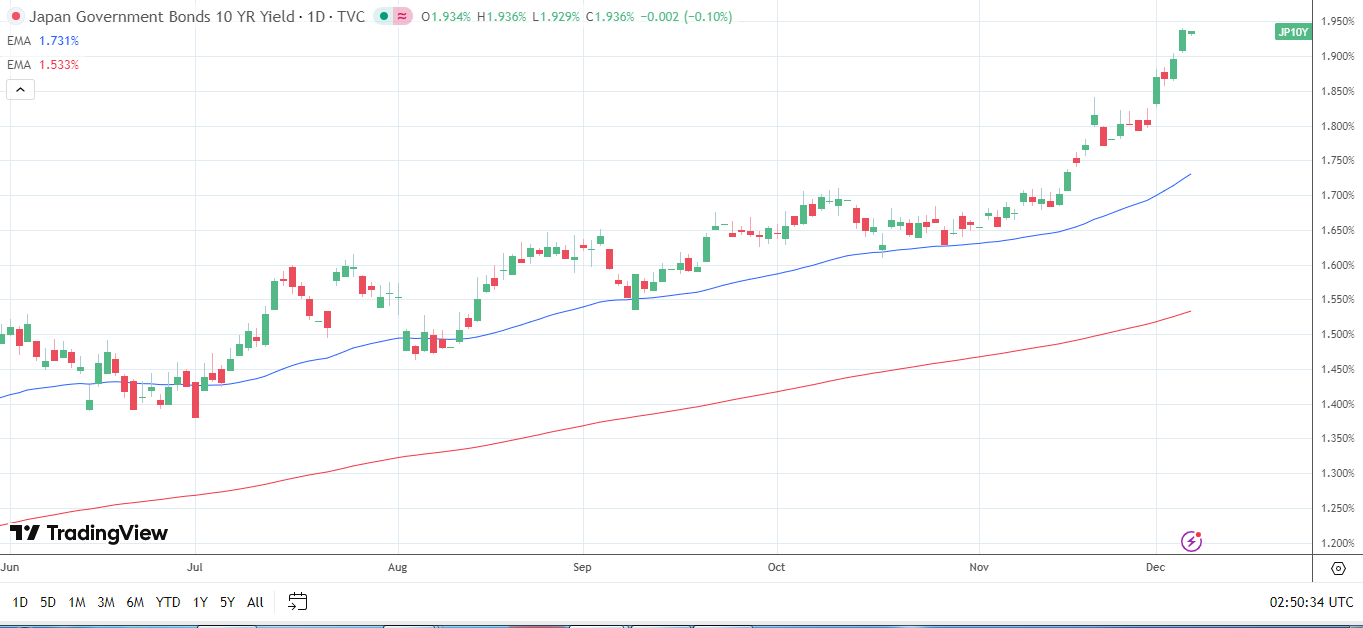This screenshot has width=1363, height=628.
Task: Click the green market status dot
Action: [x=384, y=17]
